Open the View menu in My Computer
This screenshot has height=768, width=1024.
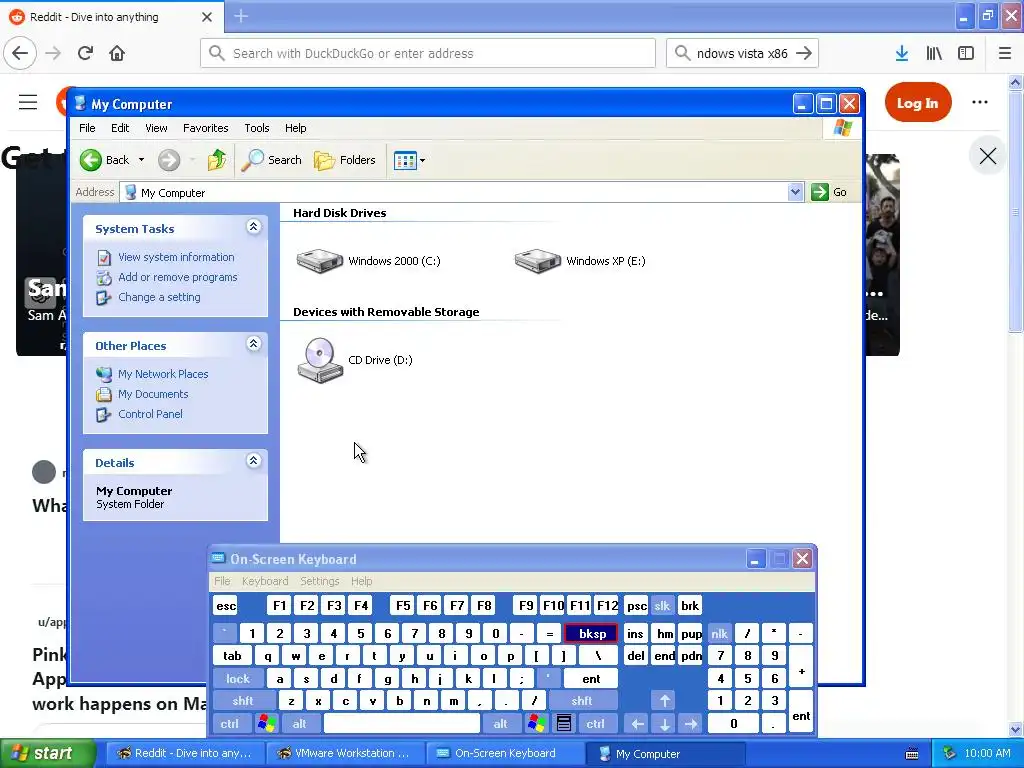tap(156, 128)
